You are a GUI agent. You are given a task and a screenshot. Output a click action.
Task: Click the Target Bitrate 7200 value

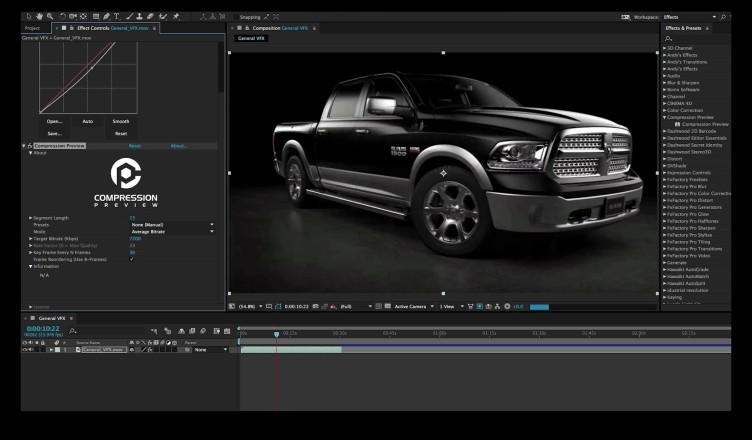pos(135,238)
